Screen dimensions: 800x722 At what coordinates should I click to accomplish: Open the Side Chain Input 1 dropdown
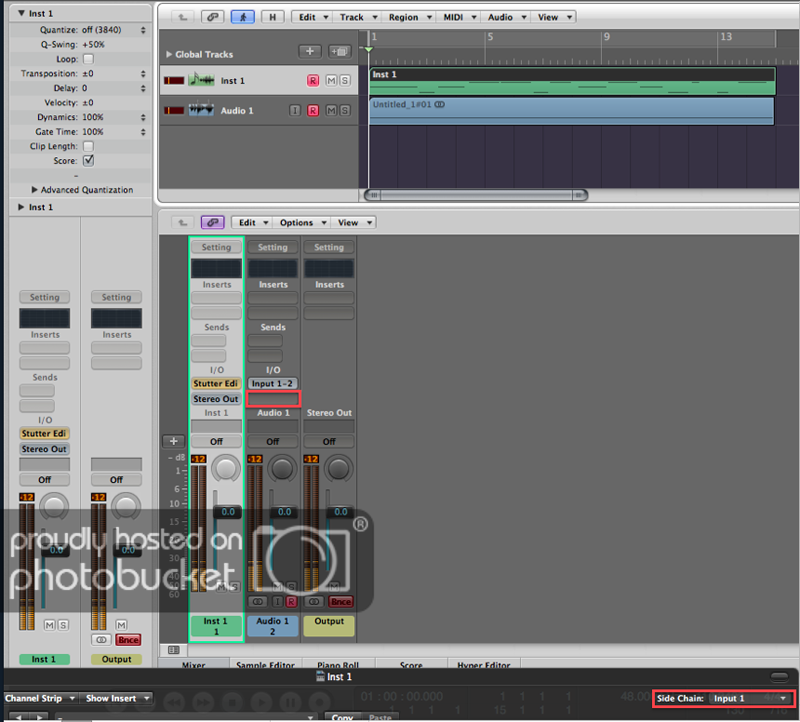[750, 698]
